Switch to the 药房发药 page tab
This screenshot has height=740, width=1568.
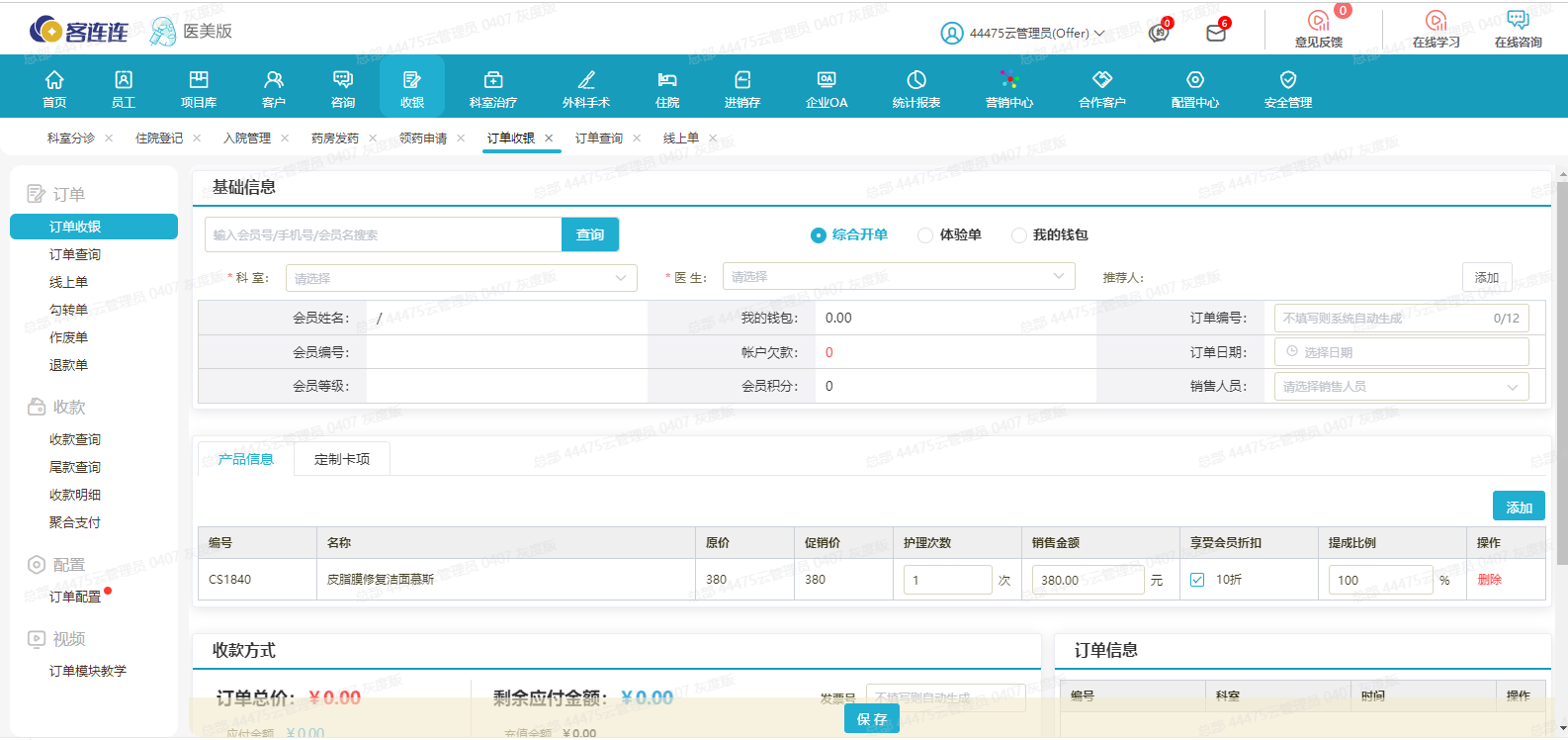pos(335,139)
